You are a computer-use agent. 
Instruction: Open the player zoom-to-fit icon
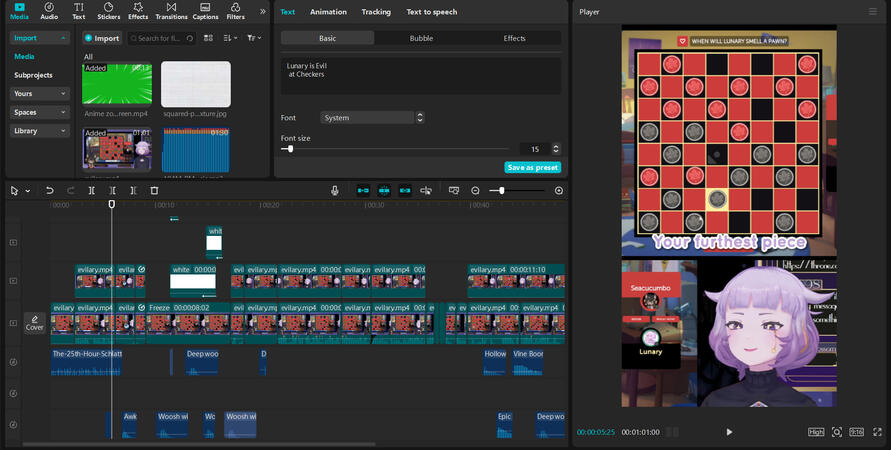pyautogui.click(x=836, y=432)
